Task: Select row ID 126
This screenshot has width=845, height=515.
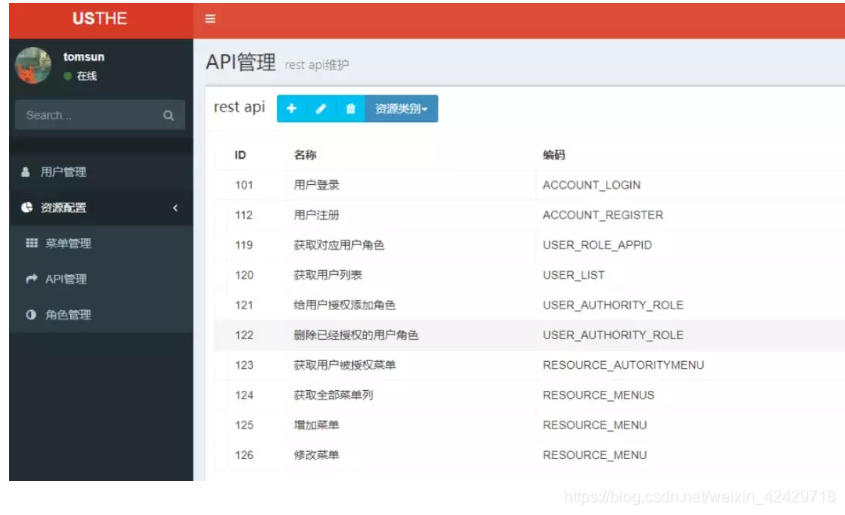Action: coord(244,455)
